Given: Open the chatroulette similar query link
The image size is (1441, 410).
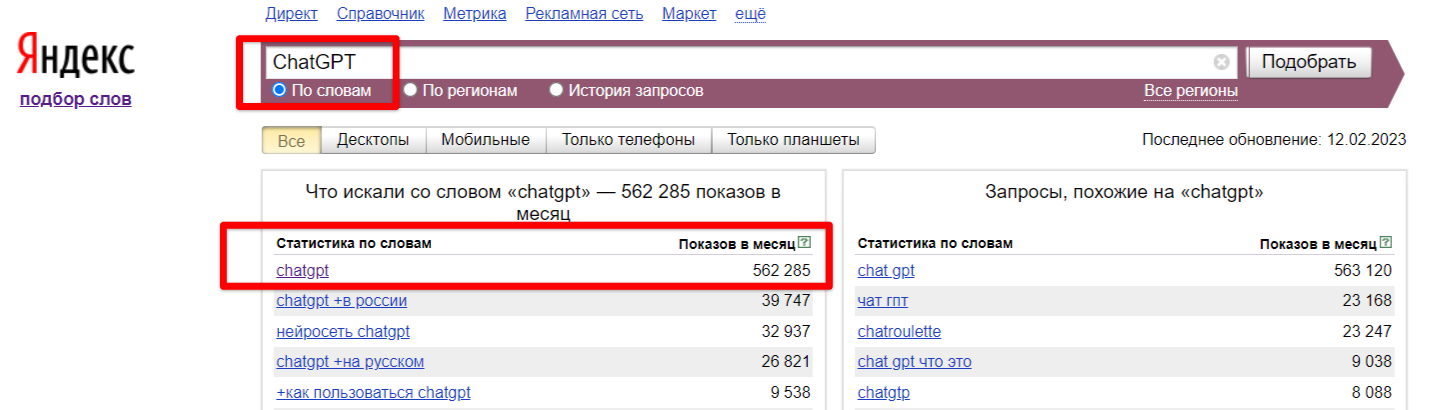Looking at the screenshot, I should [899, 331].
